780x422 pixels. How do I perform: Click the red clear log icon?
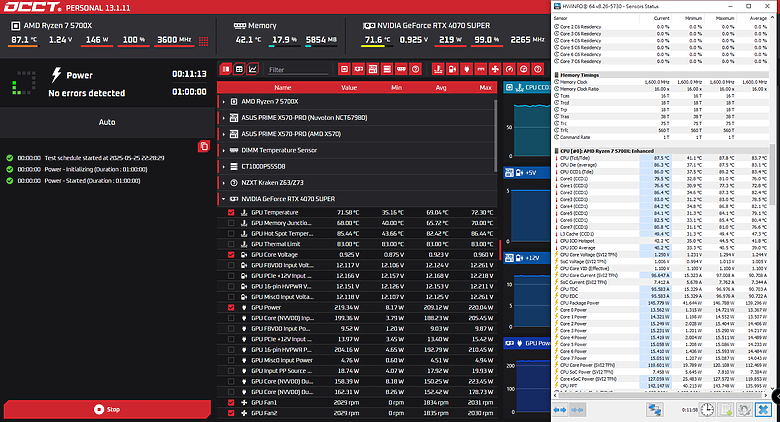(x=204, y=146)
